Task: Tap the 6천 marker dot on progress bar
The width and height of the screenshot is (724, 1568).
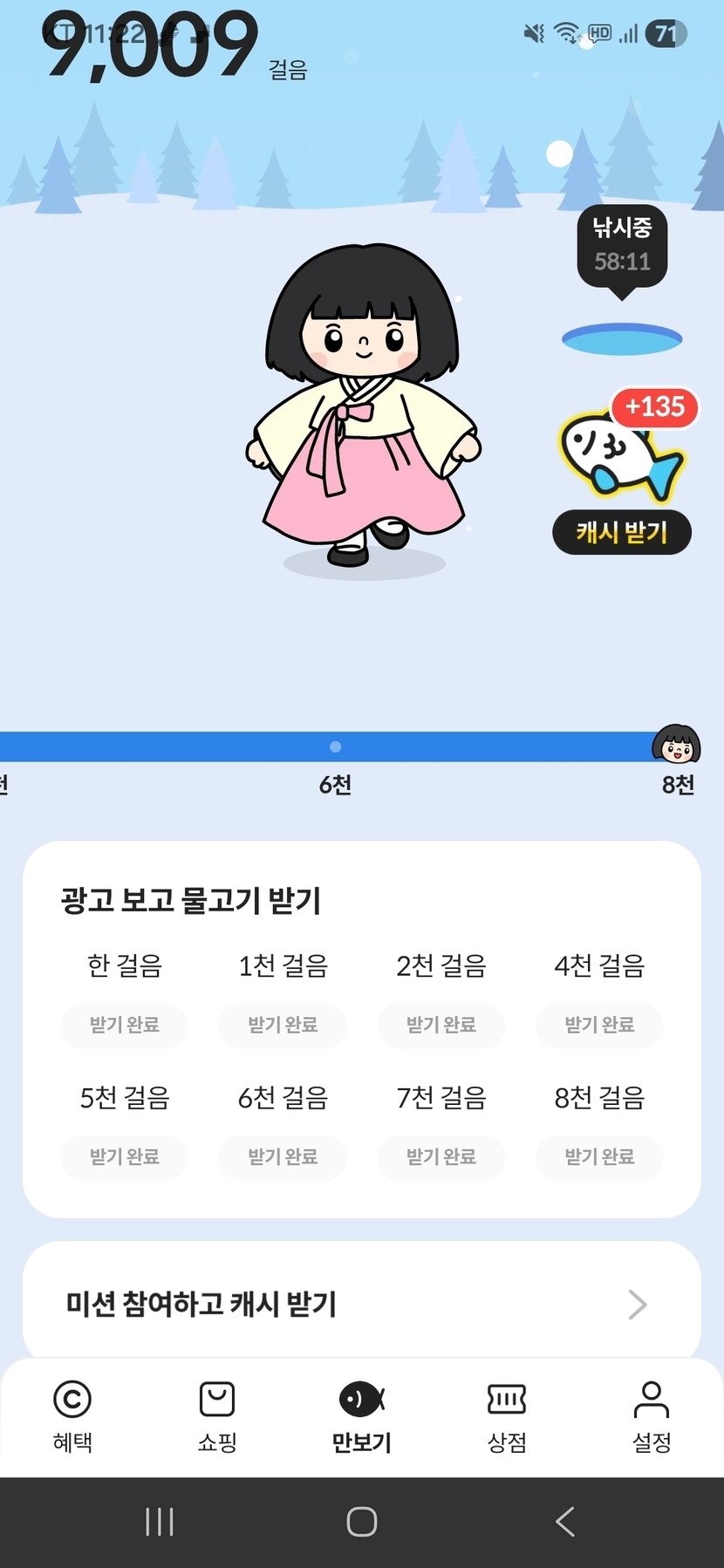Action: (x=336, y=747)
